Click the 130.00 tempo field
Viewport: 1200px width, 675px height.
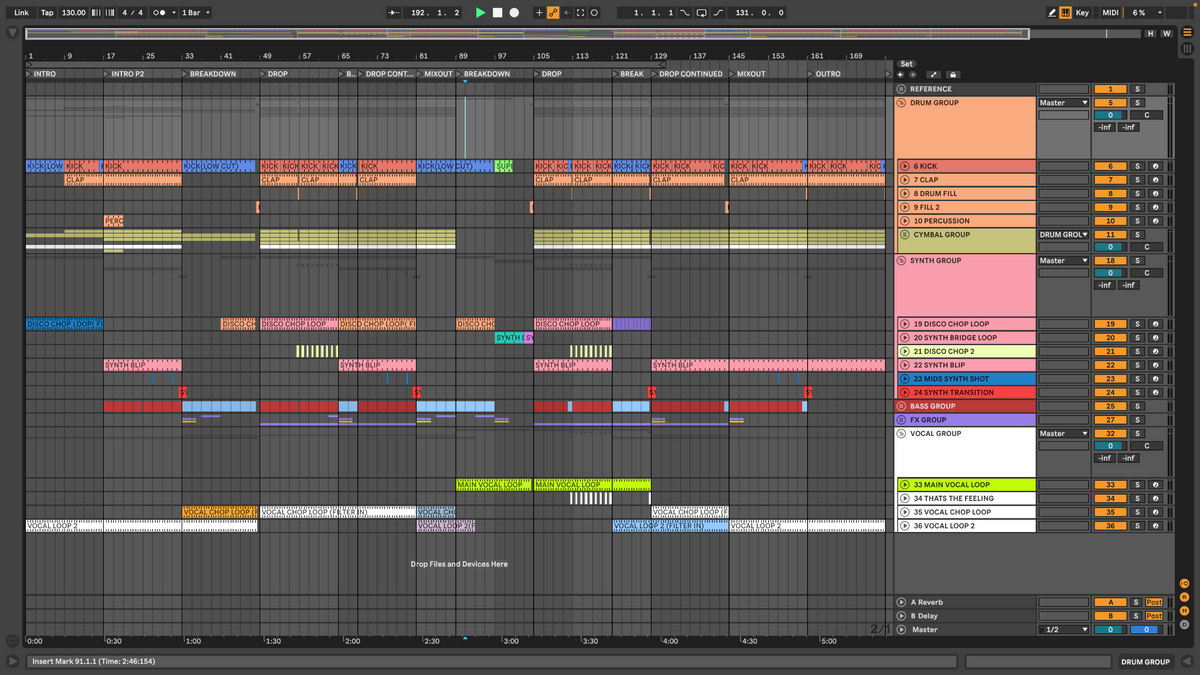(x=73, y=13)
